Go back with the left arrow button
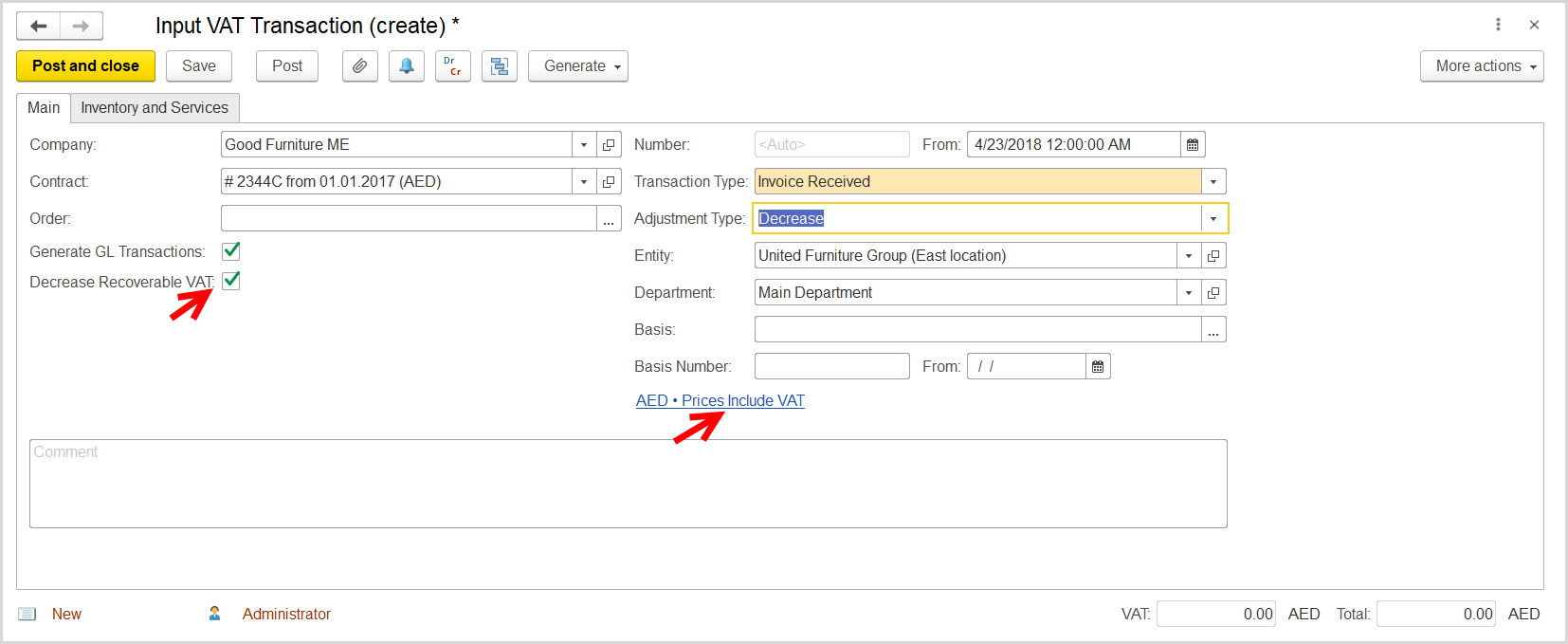The image size is (1568, 644). [39, 26]
